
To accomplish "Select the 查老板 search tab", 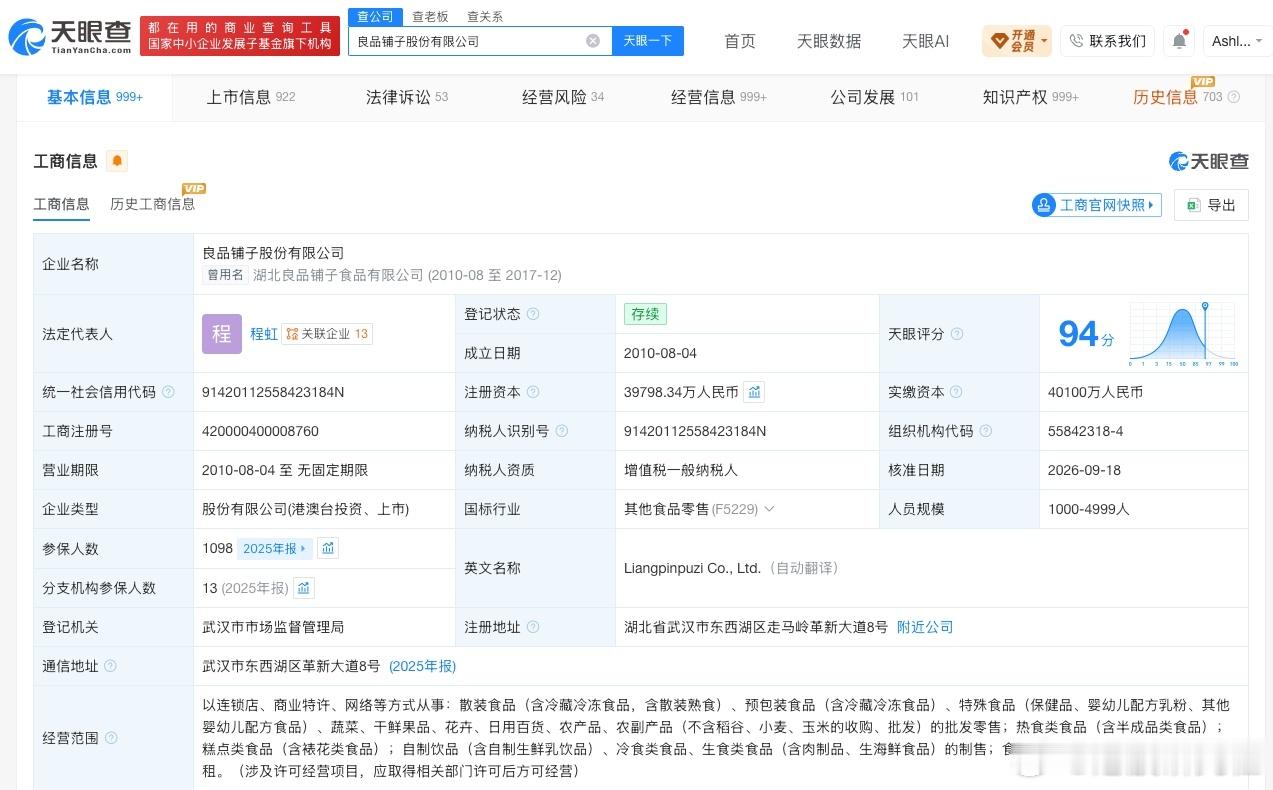I will coord(430,17).
